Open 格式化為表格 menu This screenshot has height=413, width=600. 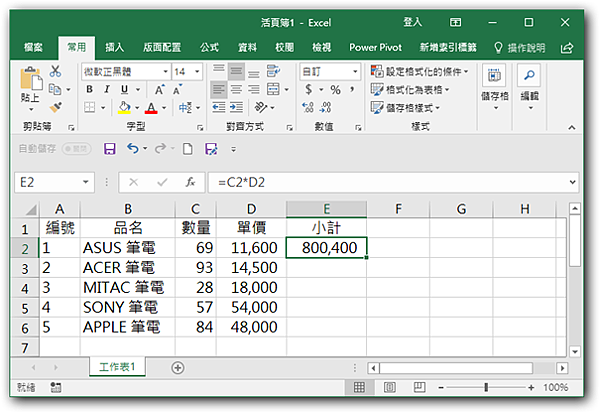click(x=410, y=90)
